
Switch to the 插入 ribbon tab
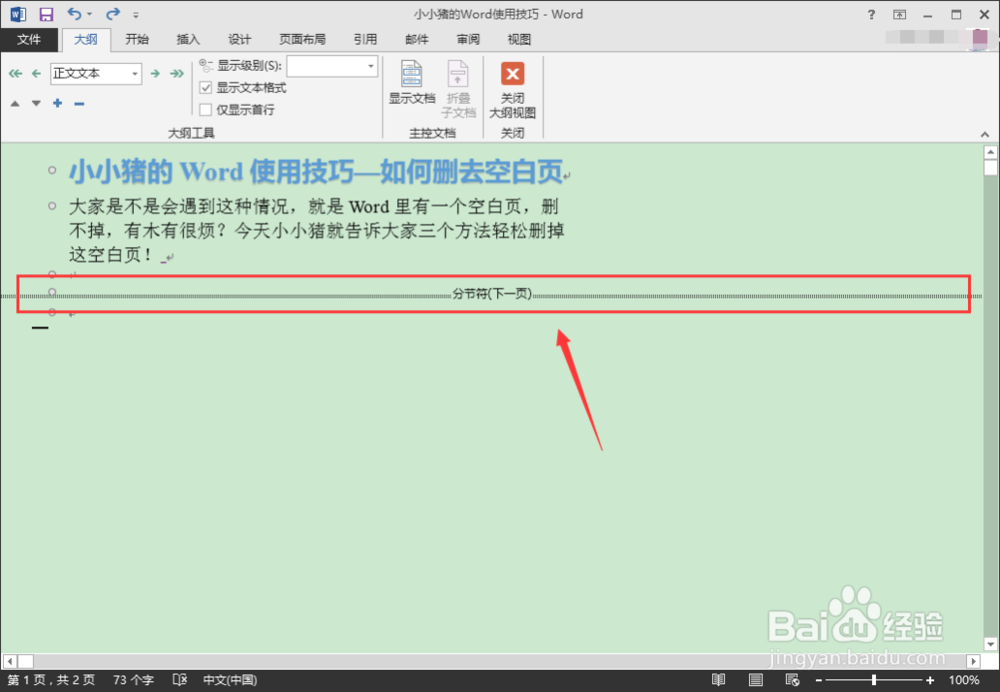tap(188, 39)
